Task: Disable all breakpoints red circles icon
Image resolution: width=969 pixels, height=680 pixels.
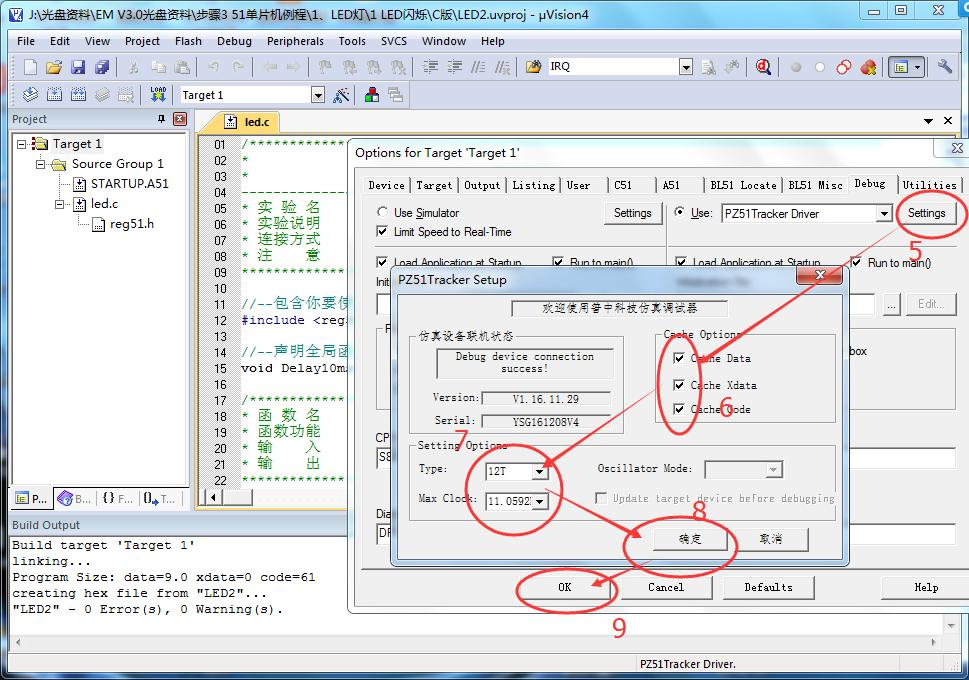Action: [844, 67]
